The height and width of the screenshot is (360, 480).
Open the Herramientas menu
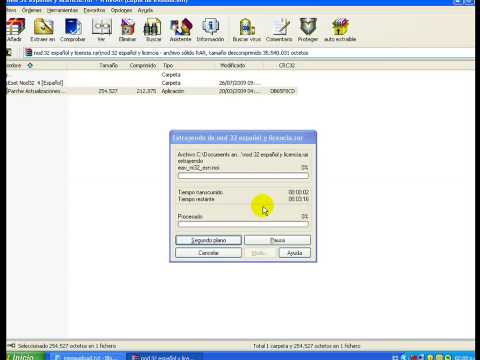click(x=62, y=10)
